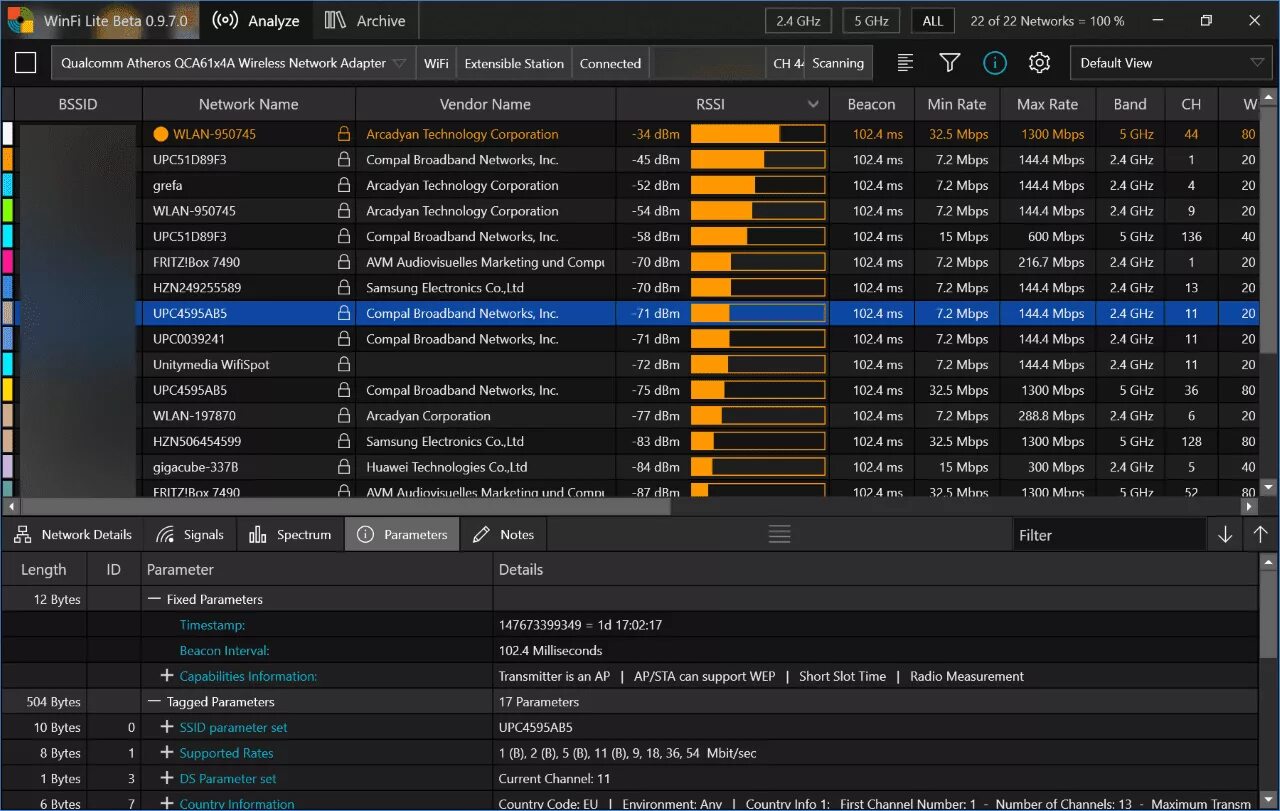Click the up arrow next to Filter
Screen dimensions: 1280x811
click(1260, 535)
